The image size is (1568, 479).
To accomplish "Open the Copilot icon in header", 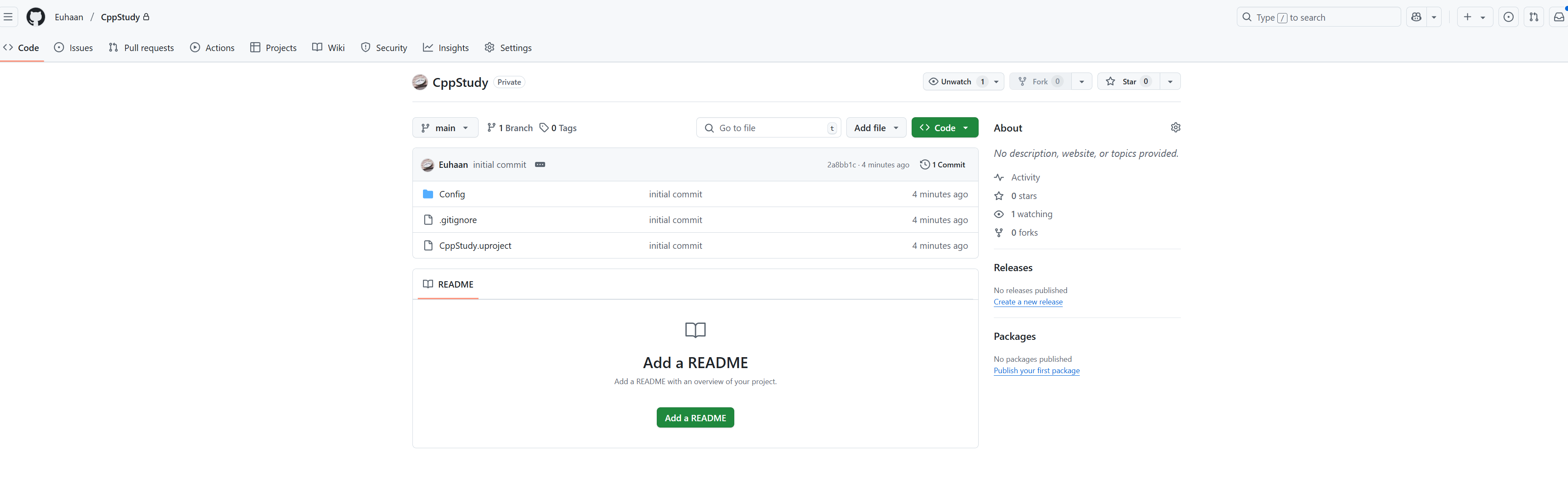I will (x=1416, y=17).
